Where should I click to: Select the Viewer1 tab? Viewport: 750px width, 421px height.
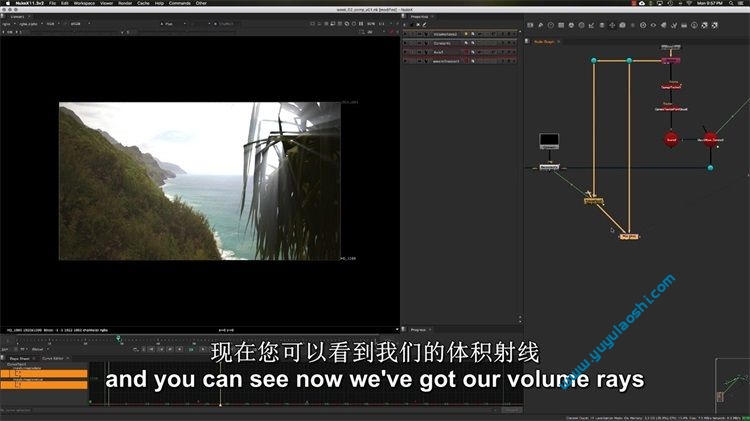[x=18, y=17]
